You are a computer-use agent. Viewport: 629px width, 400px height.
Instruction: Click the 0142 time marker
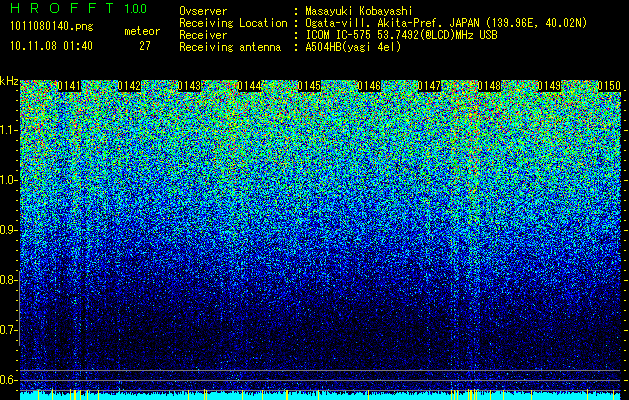[129, 86]
